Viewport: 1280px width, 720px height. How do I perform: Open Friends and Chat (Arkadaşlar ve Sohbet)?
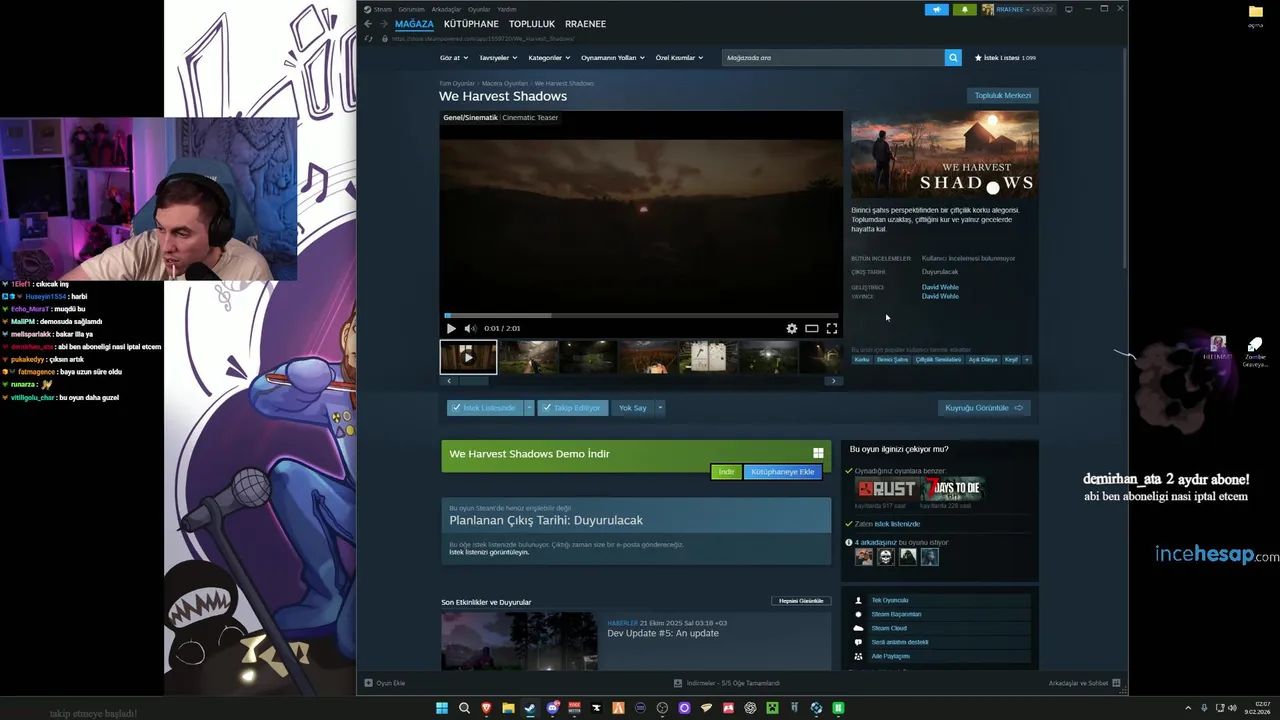pyautogui.click(x=1084, y=683)
